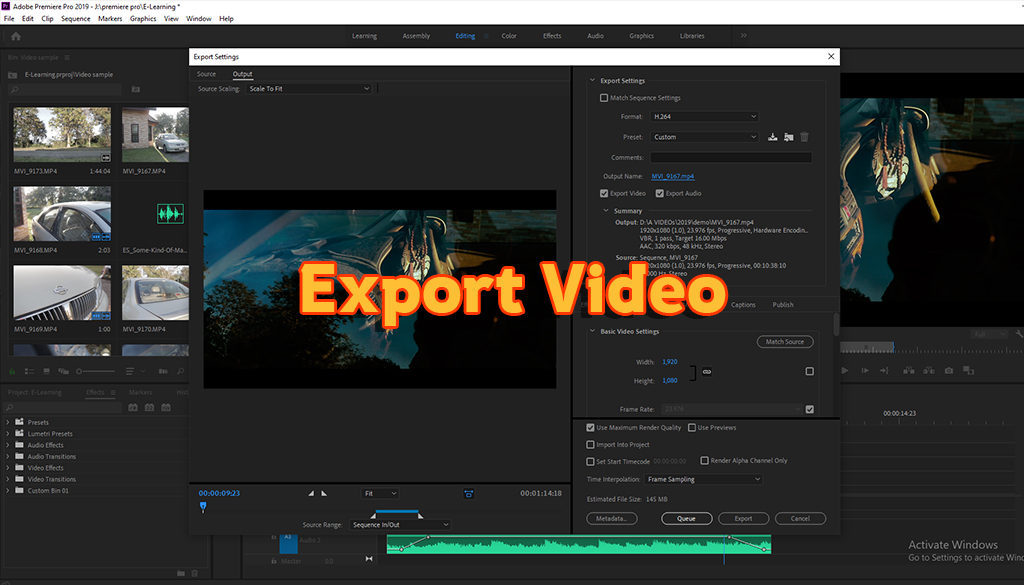Click the Home icon in the workspace bar
Viewport: 1024px width, 585px height.
tap(16, 37)
